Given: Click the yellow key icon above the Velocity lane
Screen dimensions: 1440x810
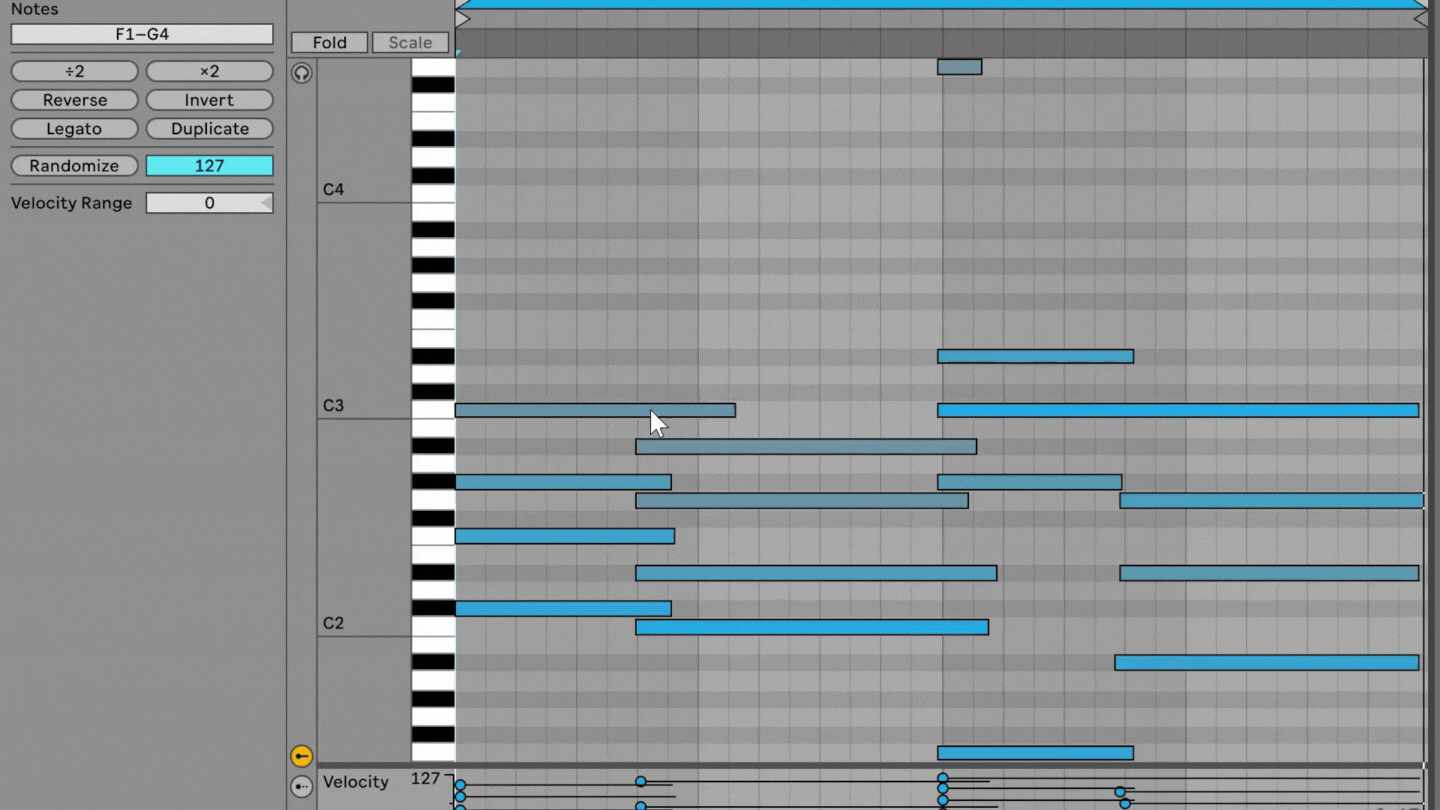Looking at the screenshot, I should pyautogui.click(x=301, y=756).
